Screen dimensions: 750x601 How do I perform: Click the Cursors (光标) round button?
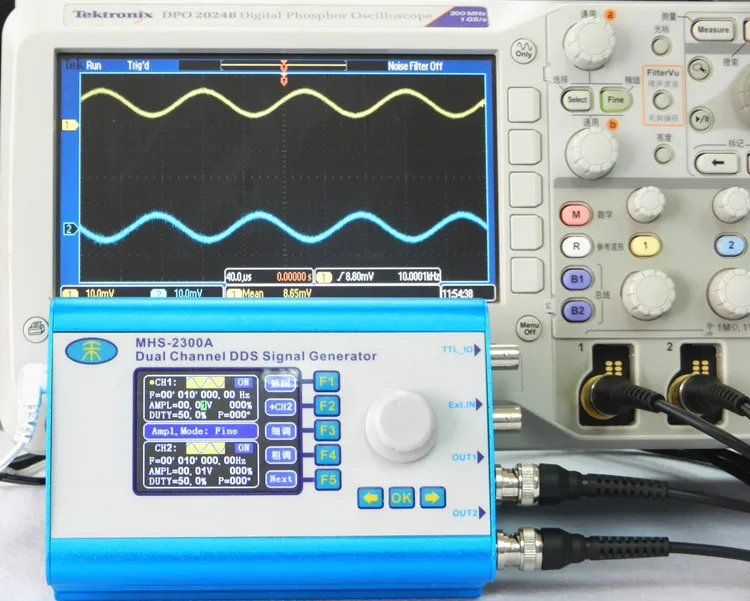(662, 46)
